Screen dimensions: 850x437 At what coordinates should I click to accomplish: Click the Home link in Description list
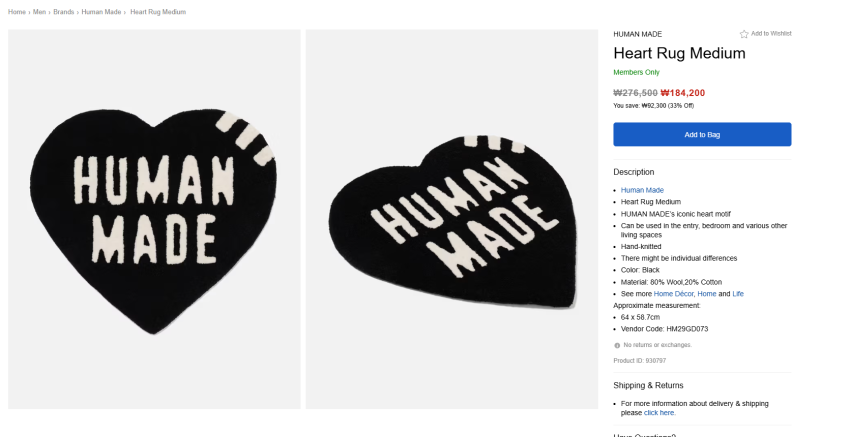(x=706, y=294)
